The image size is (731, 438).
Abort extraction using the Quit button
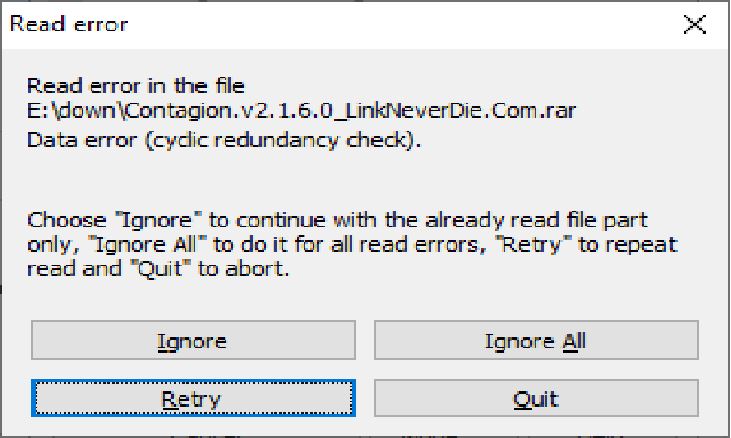[x=536, y=399]
